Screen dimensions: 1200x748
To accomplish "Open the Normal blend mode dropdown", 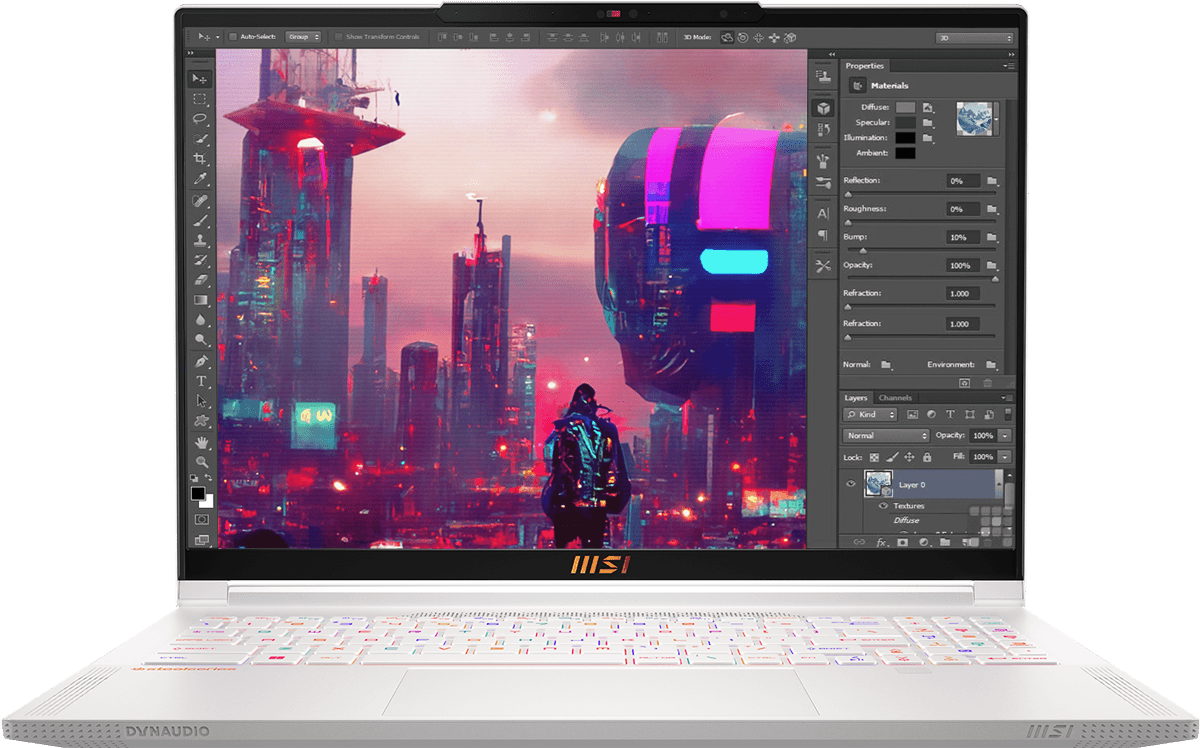I will (886, 436).
